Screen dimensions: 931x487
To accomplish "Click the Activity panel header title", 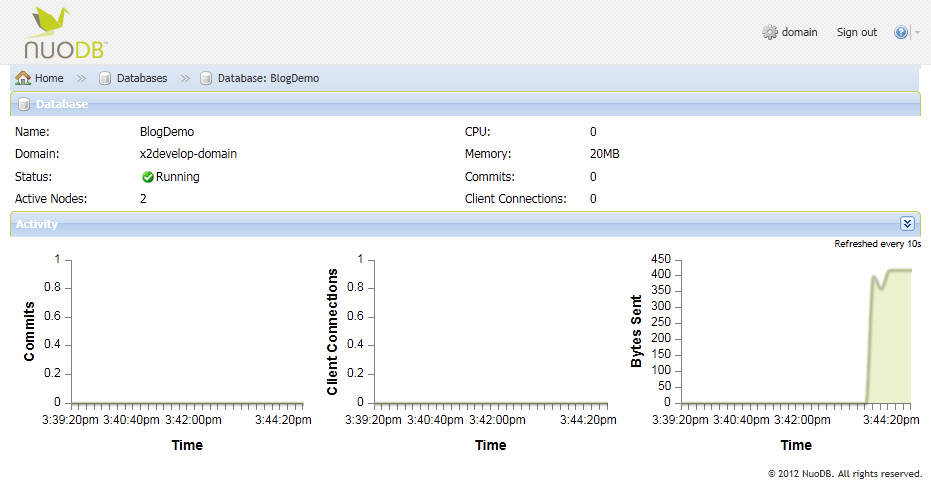I will [37, 224].
